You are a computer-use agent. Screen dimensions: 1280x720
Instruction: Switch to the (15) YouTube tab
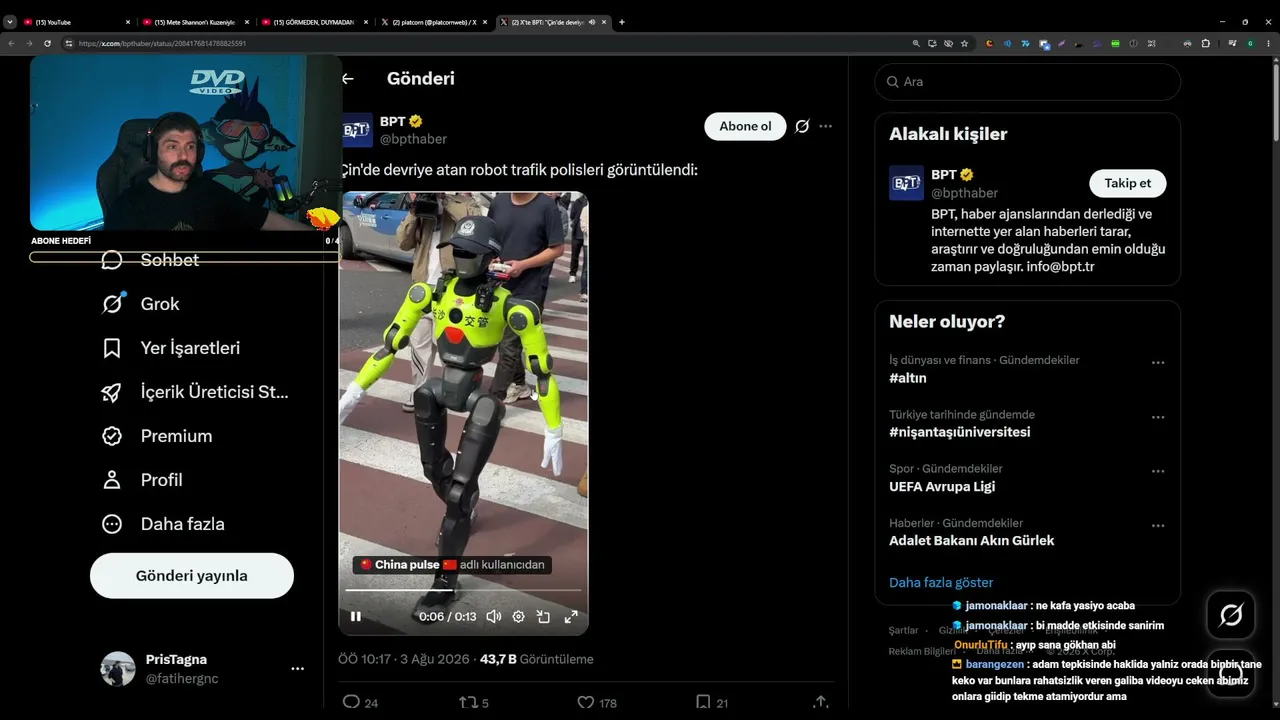76,22
